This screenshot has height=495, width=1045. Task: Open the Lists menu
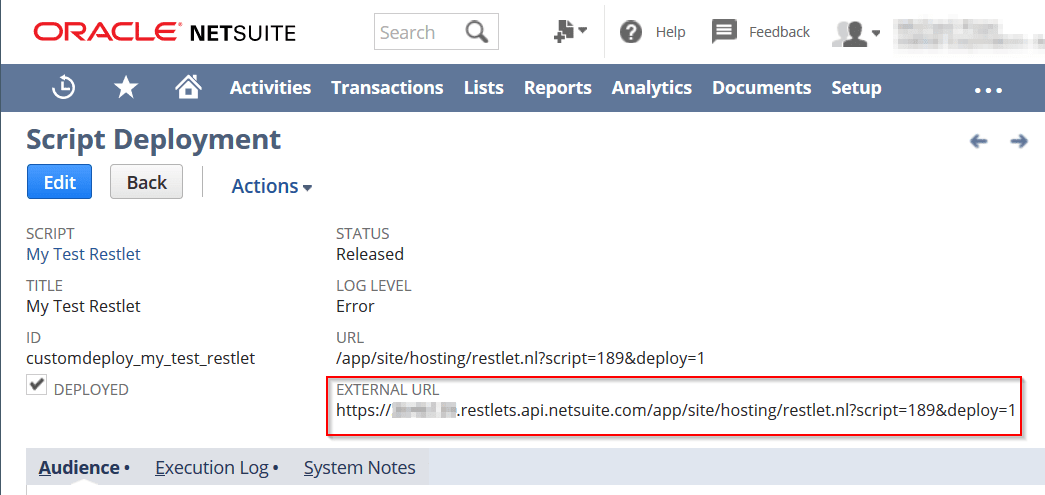coord(484,87)
